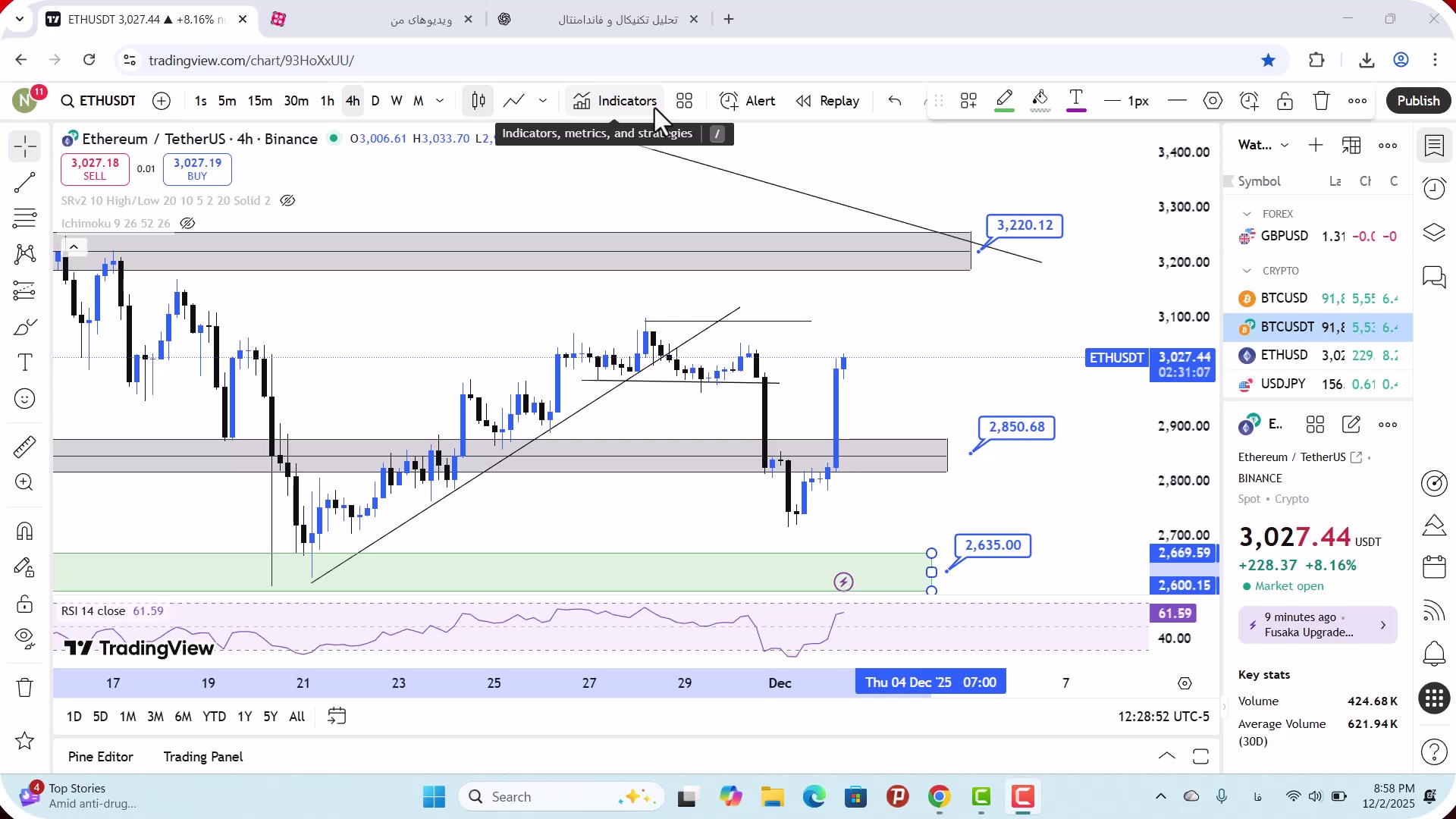Select the brush drawing tool

[25, 327]
